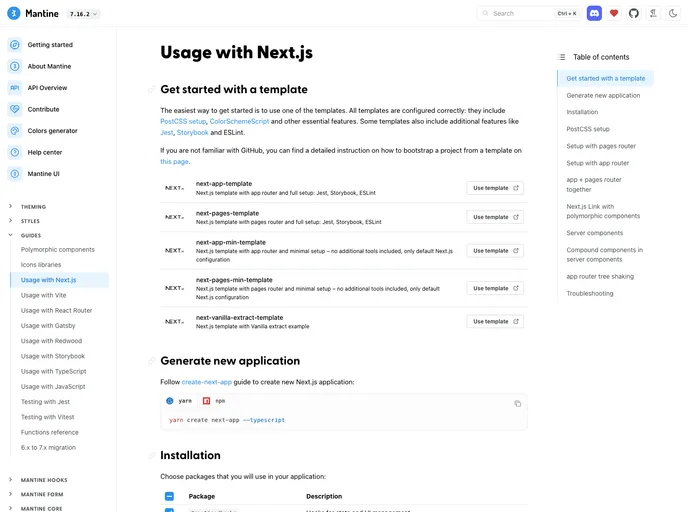Image resolution: width=688 pixels, height=512 pixels.
Task: Open Usage with Vite guide
Action: 43,295
